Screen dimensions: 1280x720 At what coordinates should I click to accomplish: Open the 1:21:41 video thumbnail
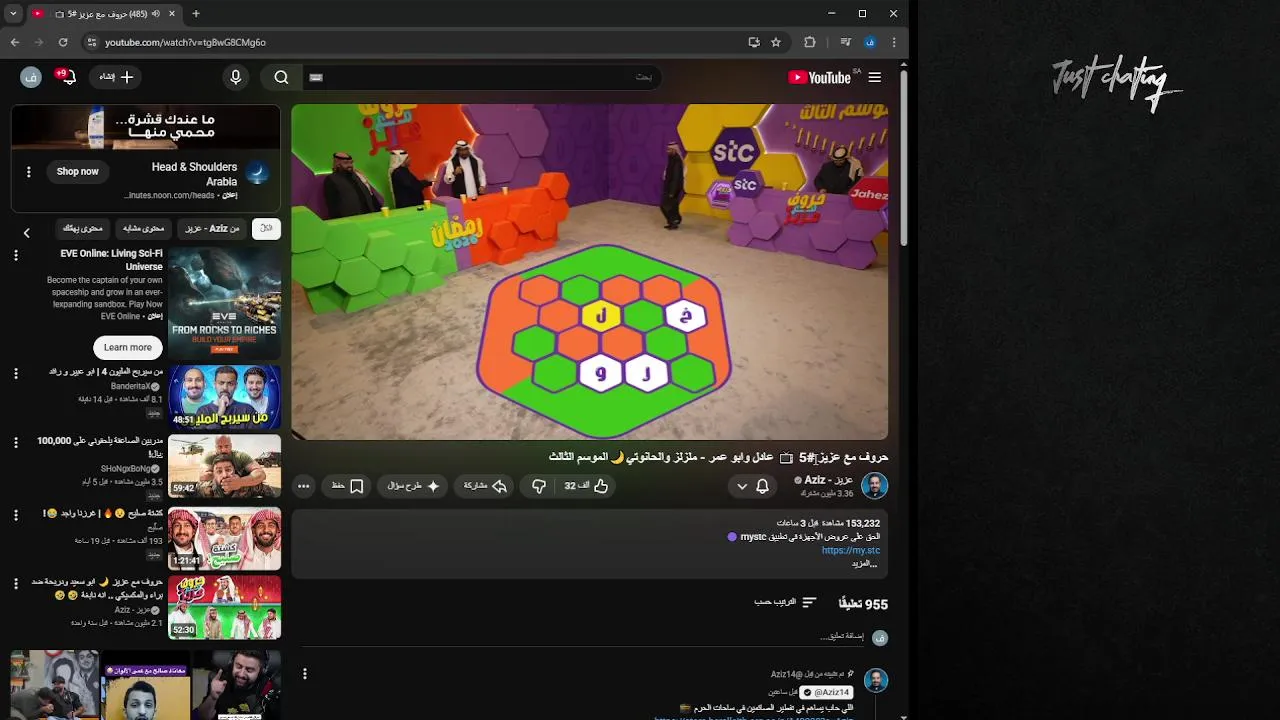coord(224,538)
